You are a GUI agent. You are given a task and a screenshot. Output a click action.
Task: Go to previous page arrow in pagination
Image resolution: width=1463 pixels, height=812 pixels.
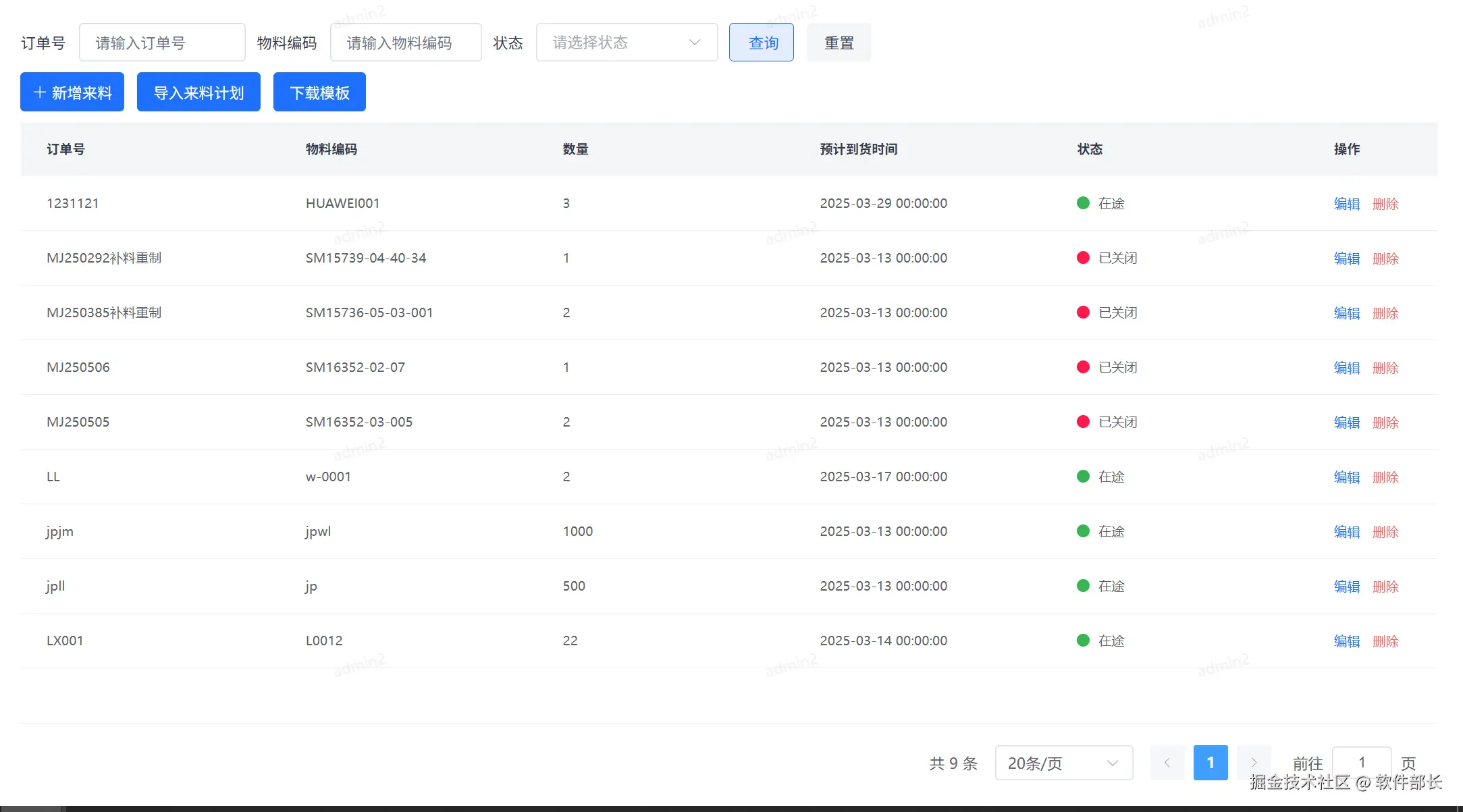(x=1167, y=763)
